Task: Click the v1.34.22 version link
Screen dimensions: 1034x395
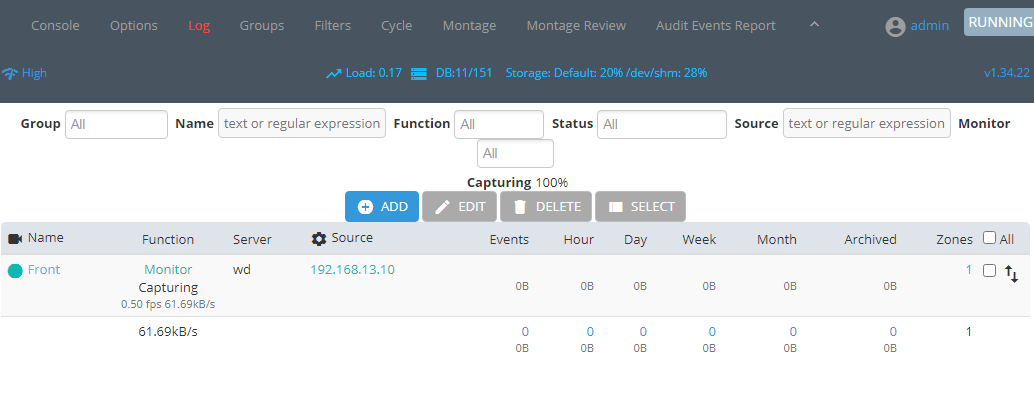Action: [1007, 73]
